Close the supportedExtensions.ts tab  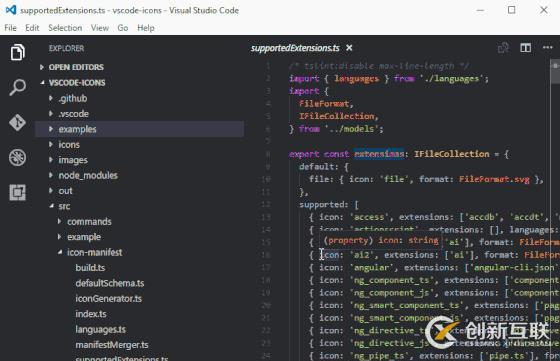349,47
